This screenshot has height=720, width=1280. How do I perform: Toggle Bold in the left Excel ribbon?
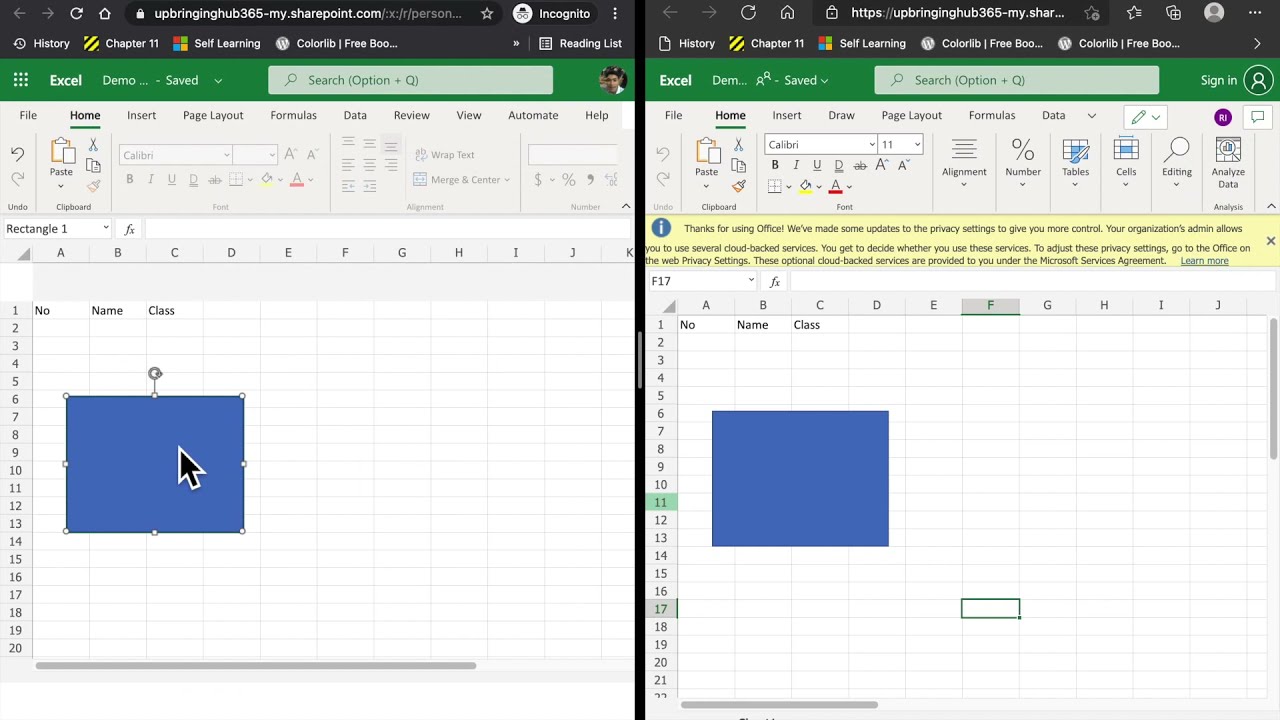point(129,180)
